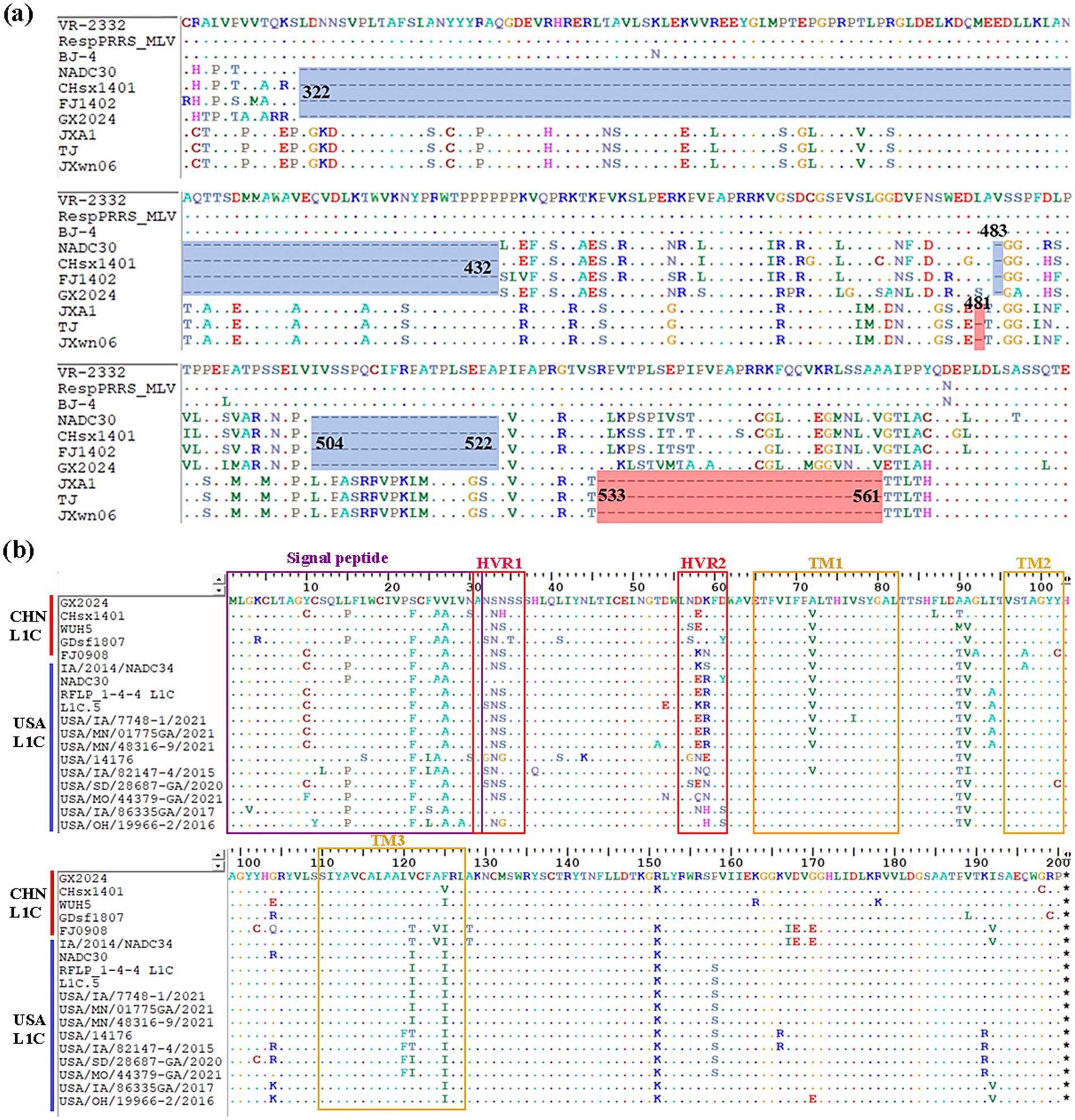Click the '504' position label
Viewport: 1075px width, 1120px height.
coord(330,443)
